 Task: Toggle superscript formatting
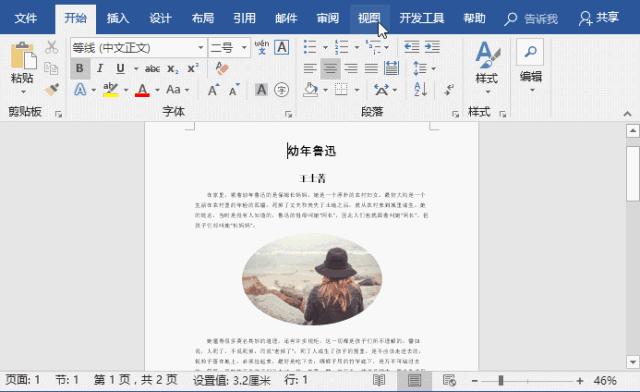point(193,68)
